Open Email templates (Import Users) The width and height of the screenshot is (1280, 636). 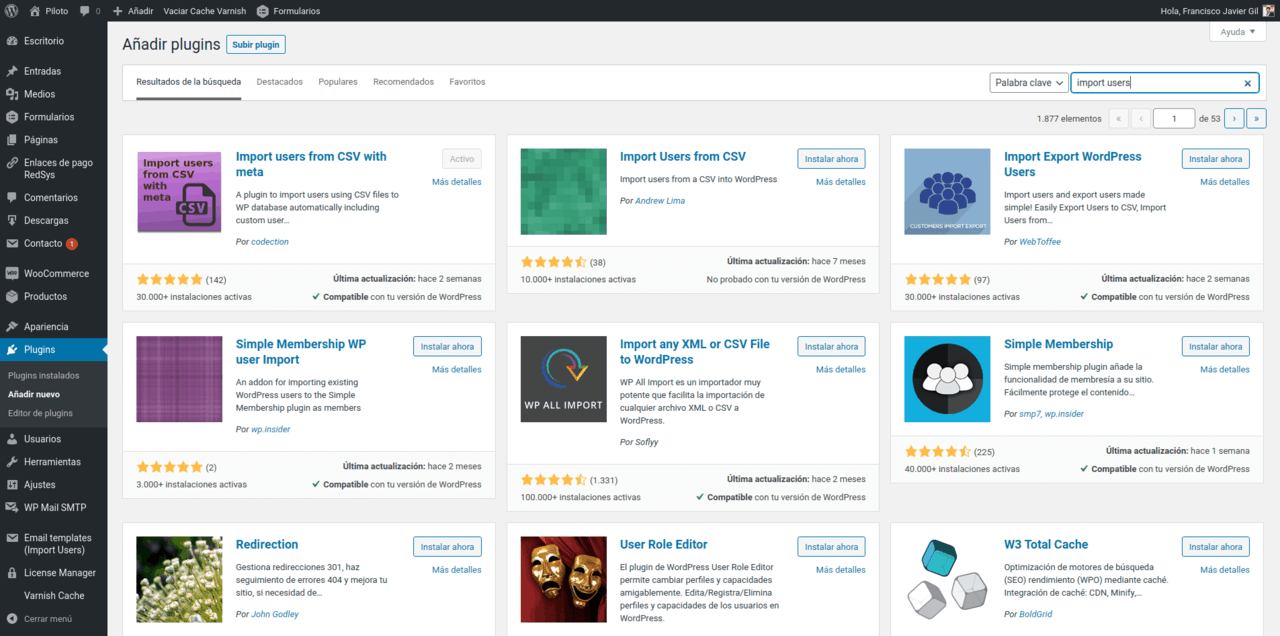click(x=54, y=544)
